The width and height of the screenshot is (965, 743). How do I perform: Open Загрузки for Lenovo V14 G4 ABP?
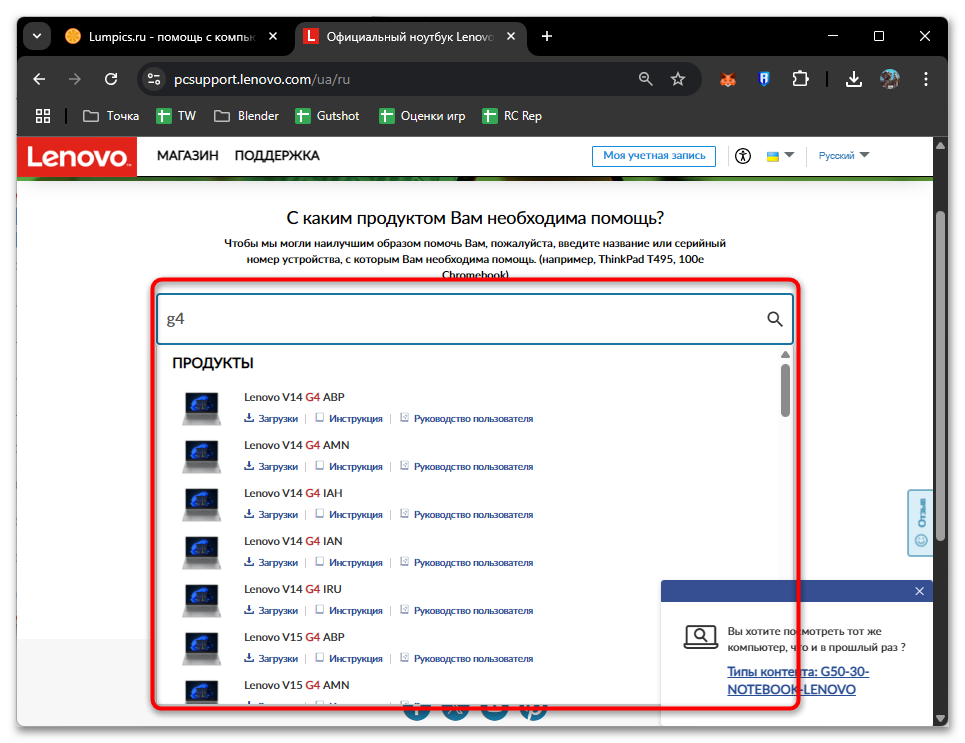(x=271, y=419)
